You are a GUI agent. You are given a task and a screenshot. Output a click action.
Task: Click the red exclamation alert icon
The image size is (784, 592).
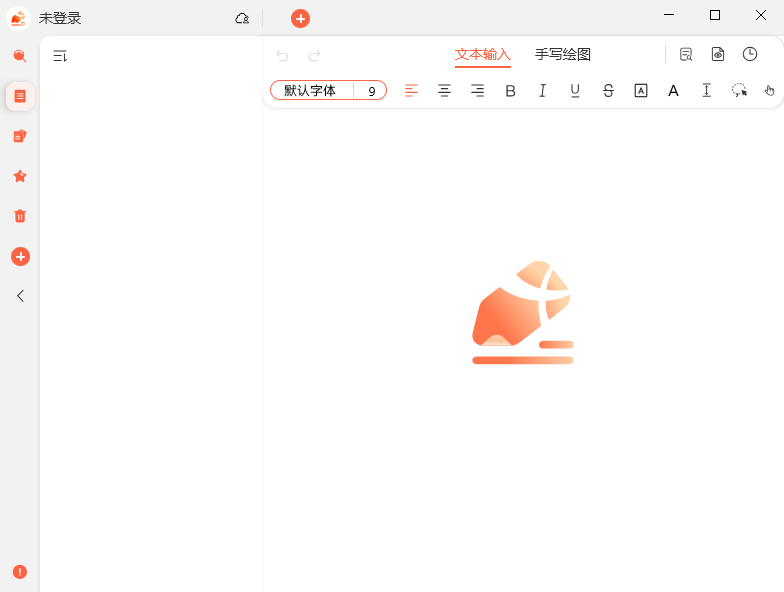click(20, 572)
